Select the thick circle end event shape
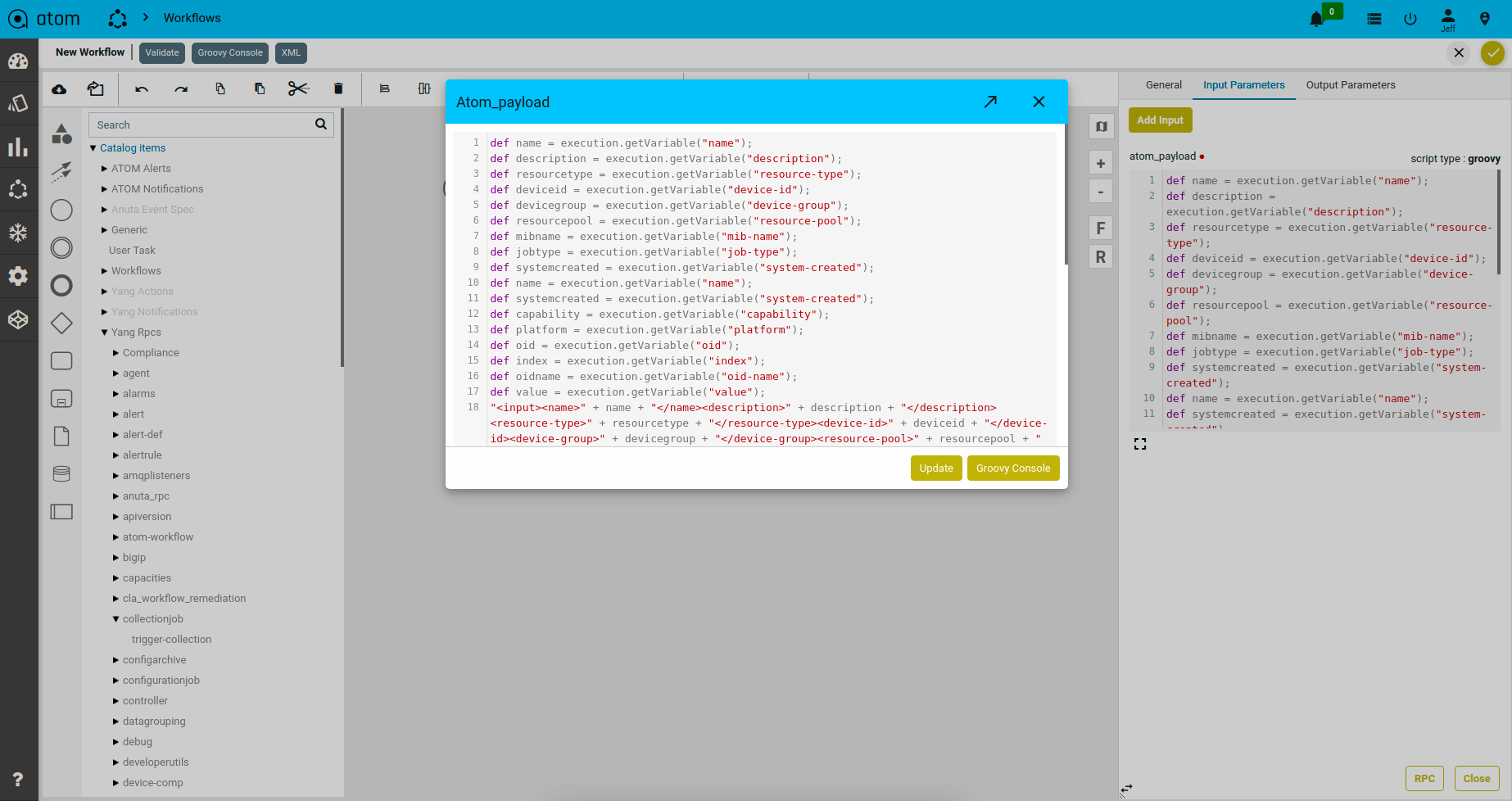The height and width of the screenshot is (801, 1512). pos(61,286)
